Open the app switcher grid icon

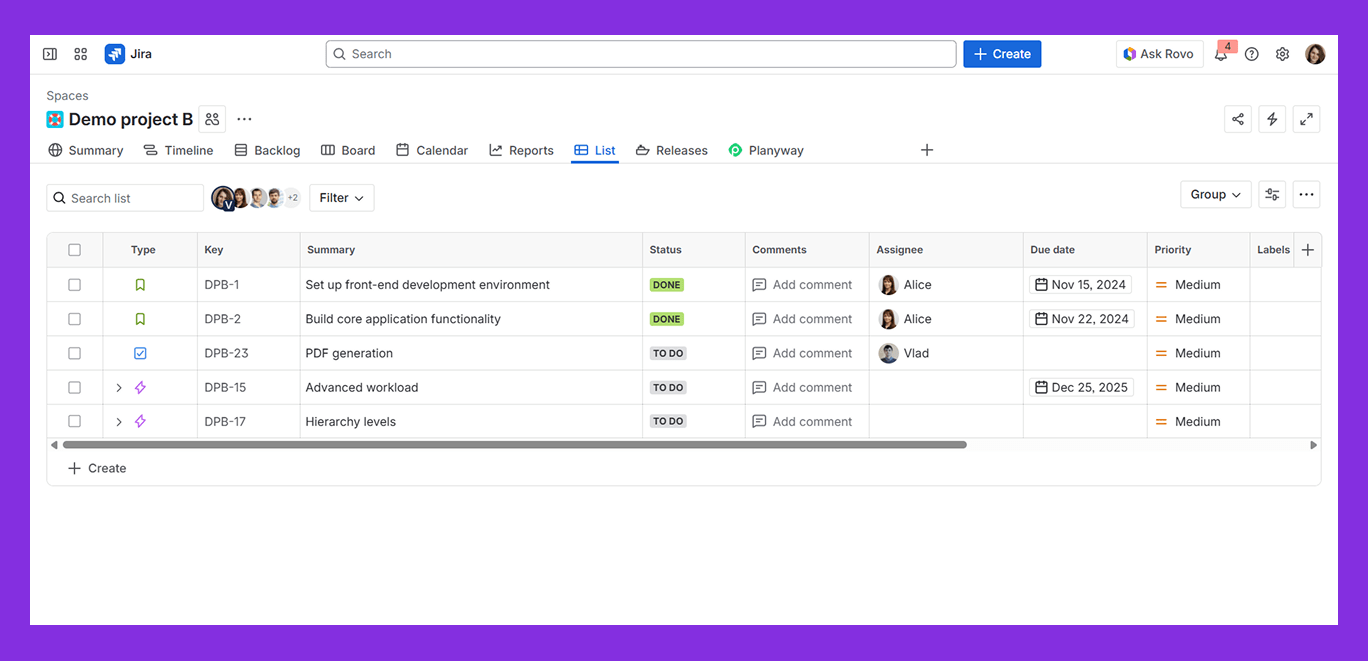[80, 54]
